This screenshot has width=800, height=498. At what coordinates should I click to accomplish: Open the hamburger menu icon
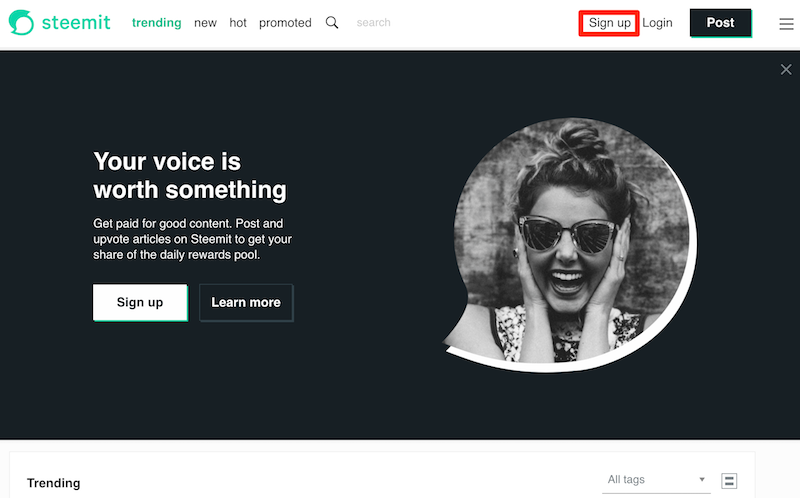[786, 24]
